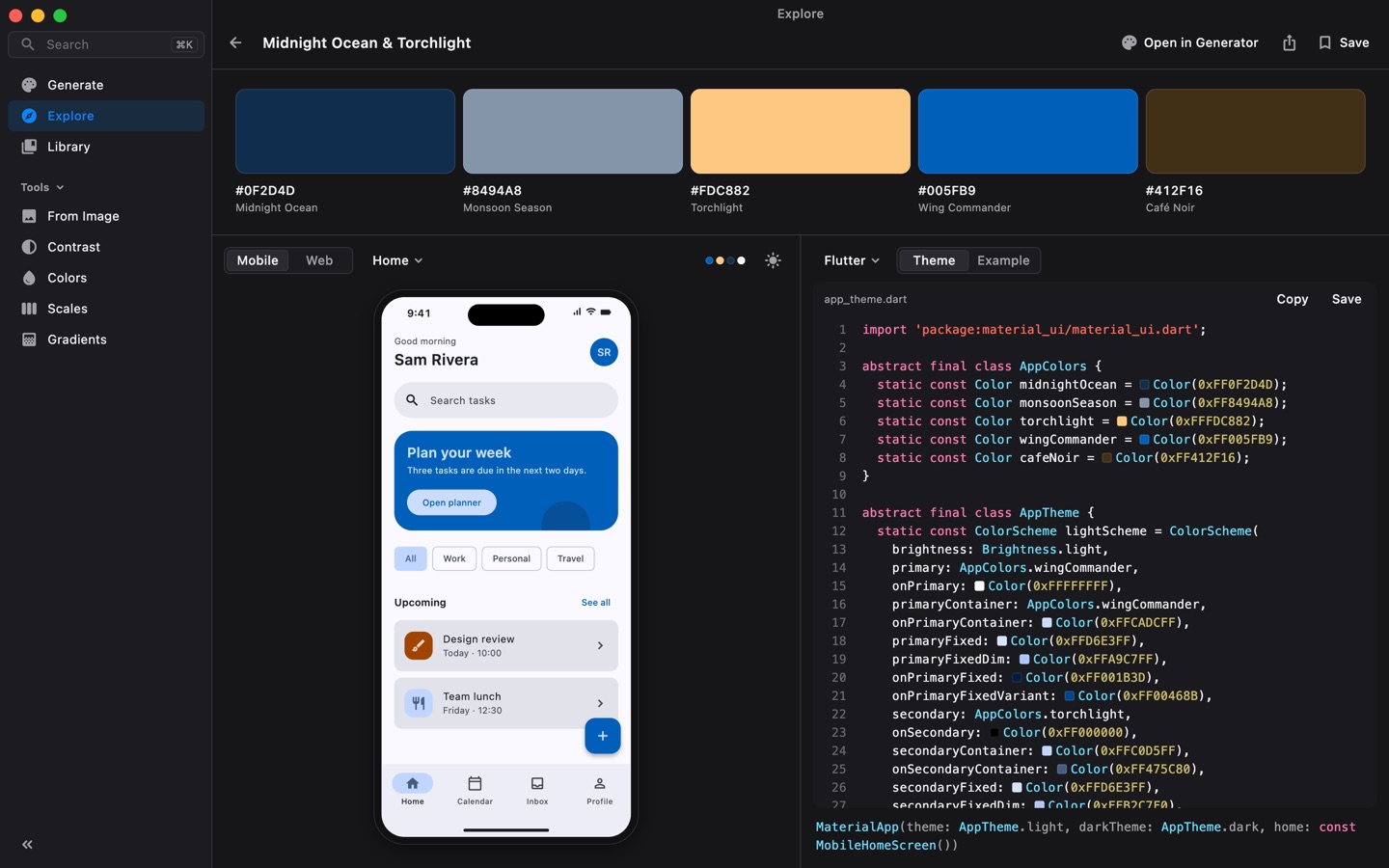Copy the app_theme.dart code

[x=1292, y=299]
